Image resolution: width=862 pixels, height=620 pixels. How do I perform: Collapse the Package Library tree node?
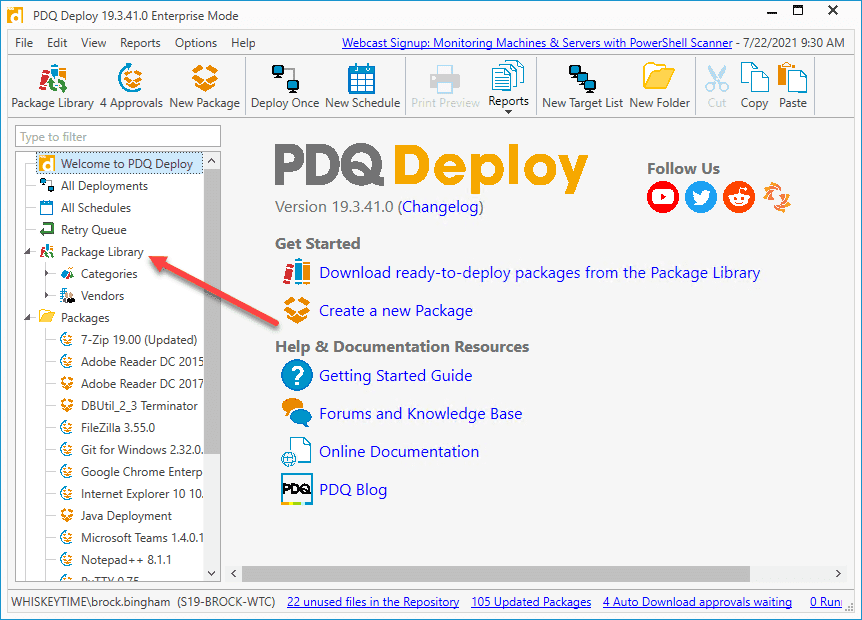[x=27, y=252]
